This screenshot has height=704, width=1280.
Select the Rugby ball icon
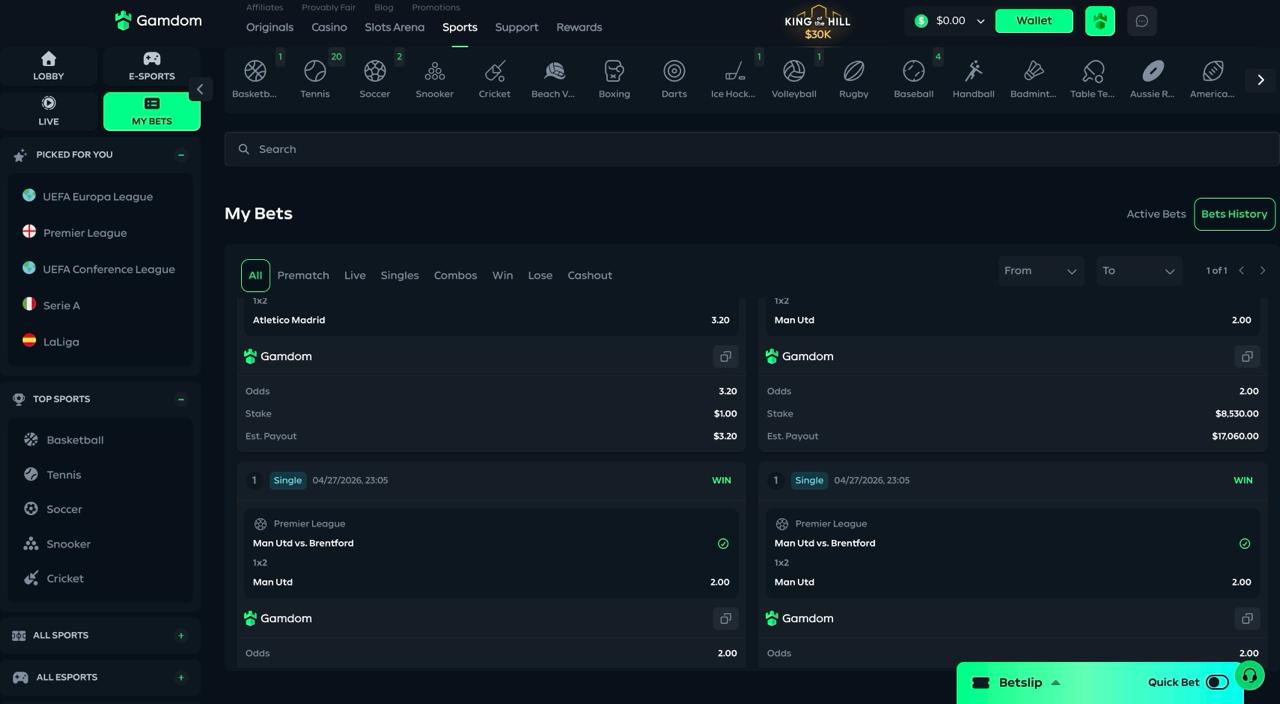tap(854, 72)
